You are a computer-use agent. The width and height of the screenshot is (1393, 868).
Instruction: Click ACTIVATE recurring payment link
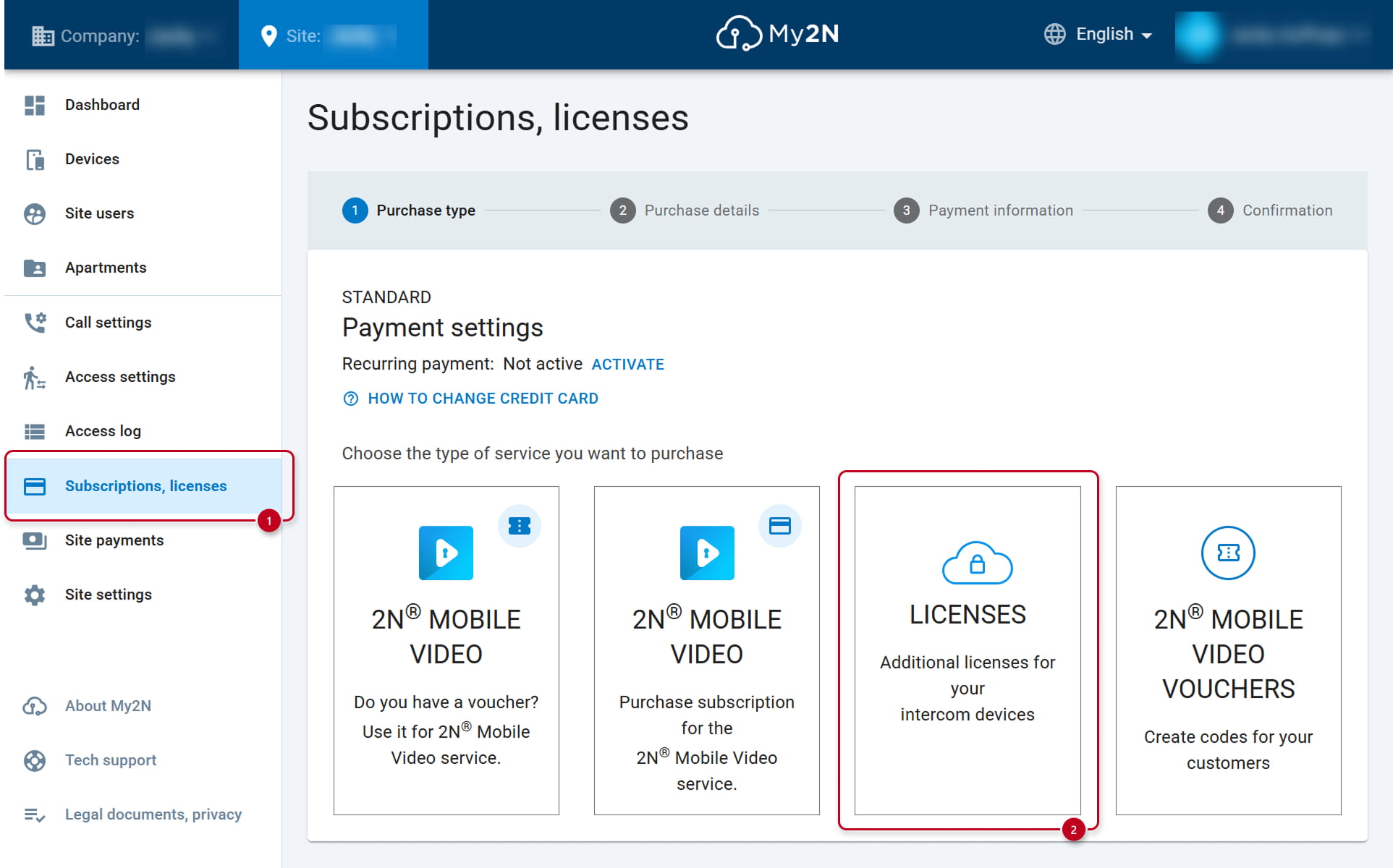(627, 365)
